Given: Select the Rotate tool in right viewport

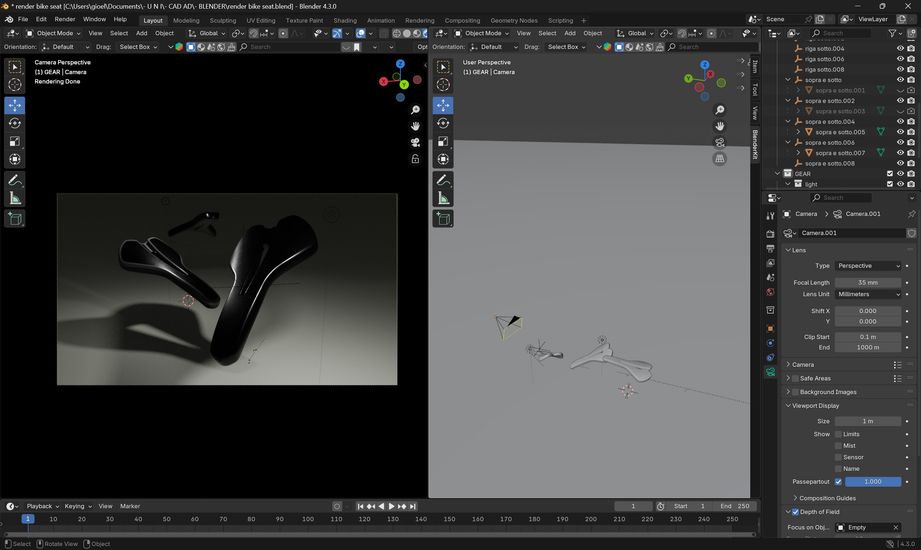Looking at the screenshot, I should [443, 123].
